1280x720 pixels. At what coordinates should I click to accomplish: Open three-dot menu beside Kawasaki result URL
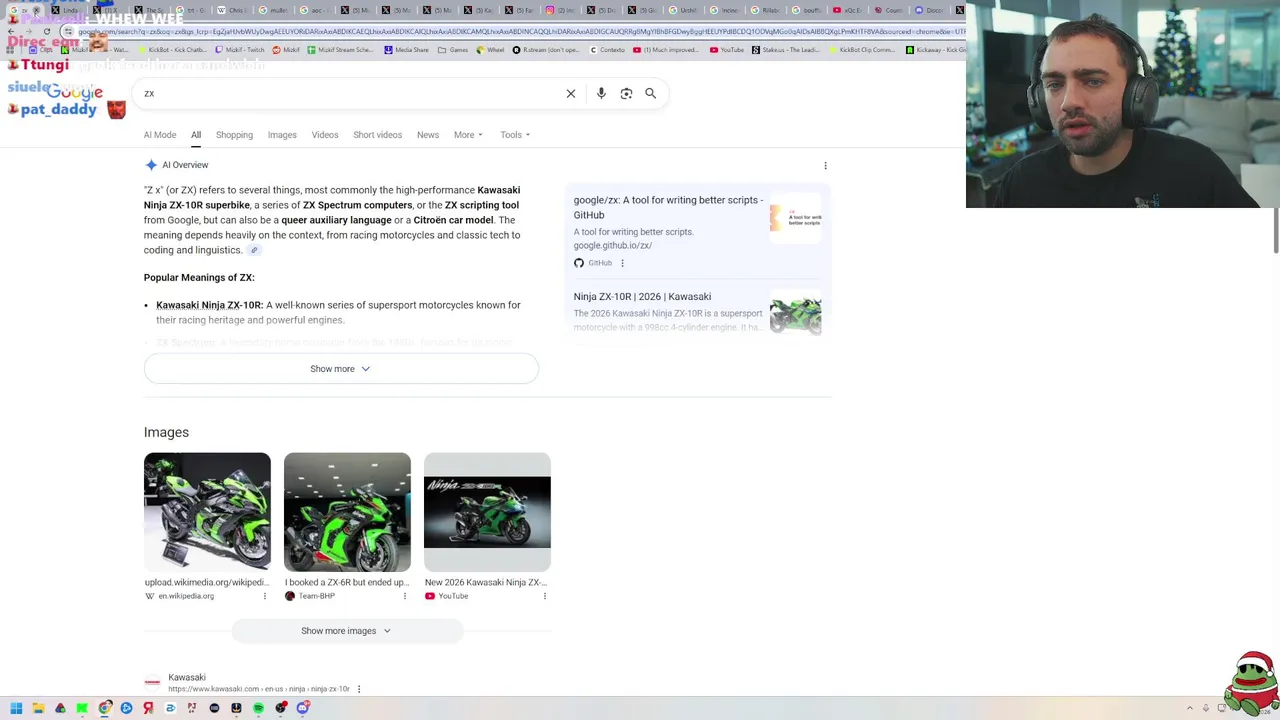[359, 689]
